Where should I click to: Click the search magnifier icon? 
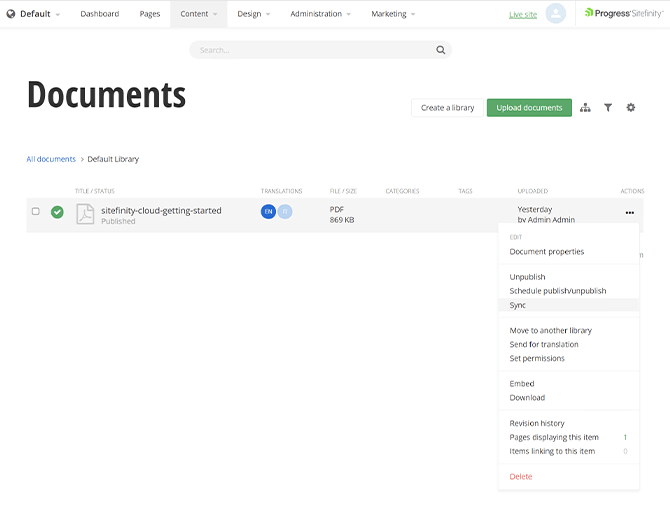(x=440, y=50)
